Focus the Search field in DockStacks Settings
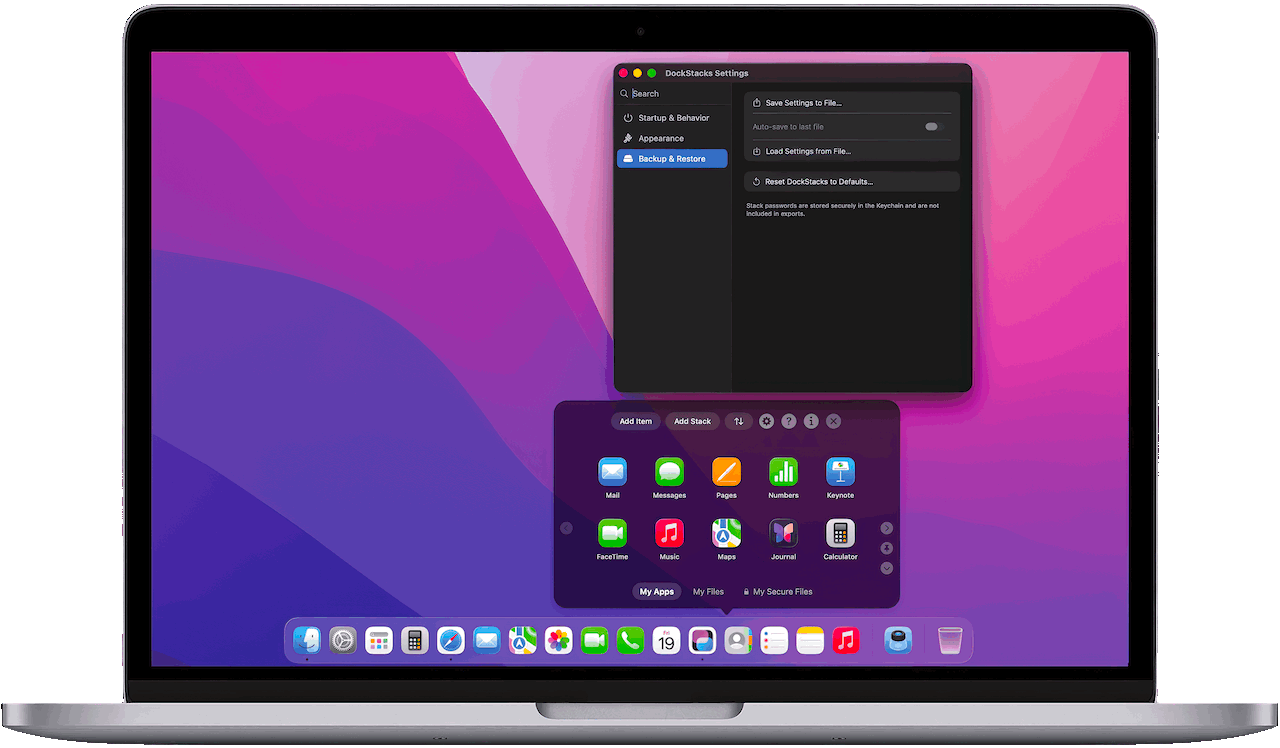The image size is (1280, 748). (x=672, y=94)
